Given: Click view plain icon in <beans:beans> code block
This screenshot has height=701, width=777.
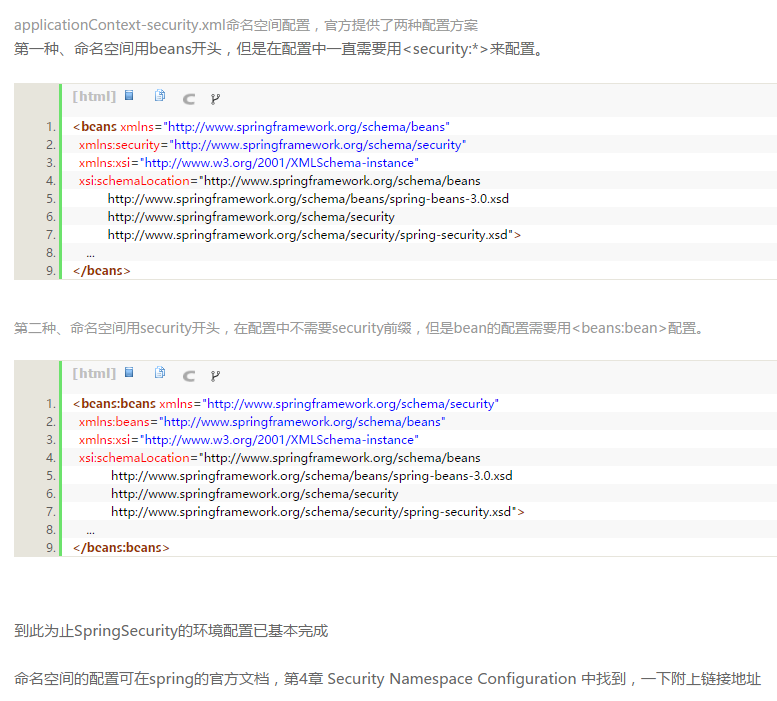Looking at the screenshot, I should point(129,372).
